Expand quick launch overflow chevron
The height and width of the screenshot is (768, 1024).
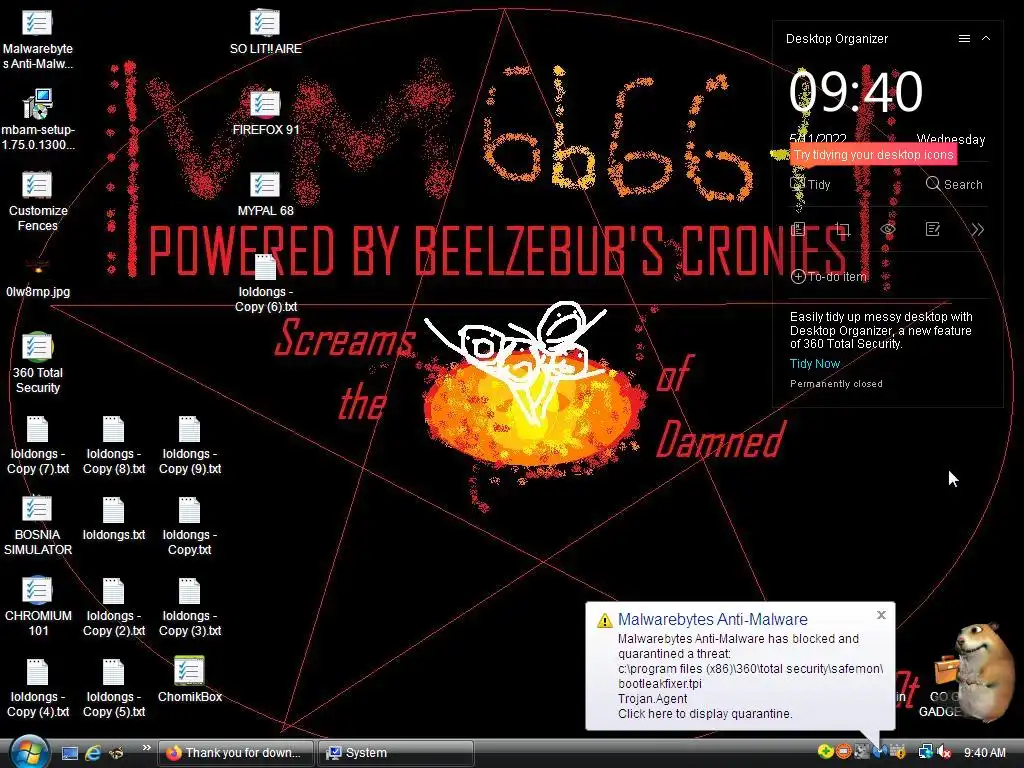click(x=146, y=747)
